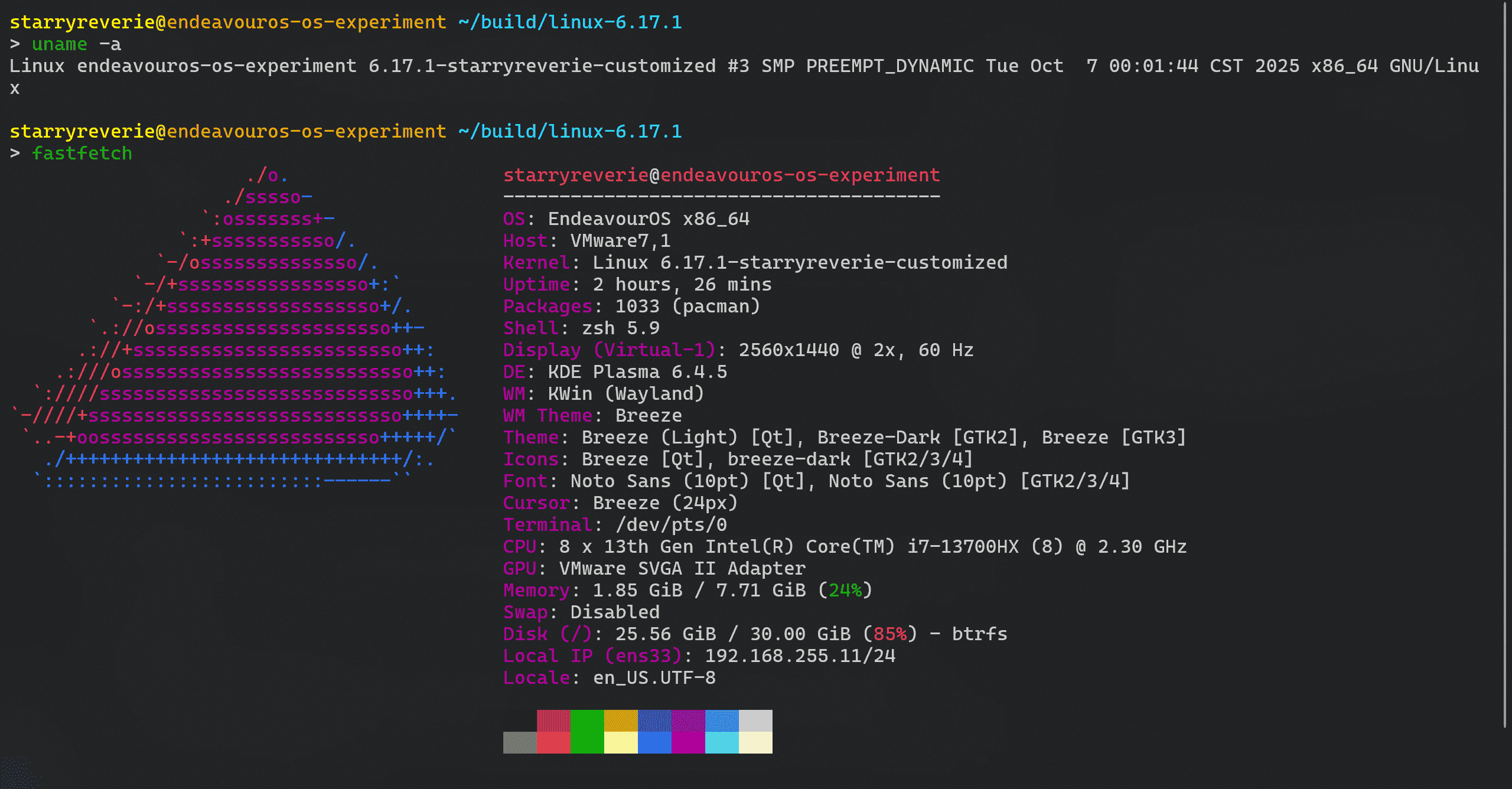Click the 'Swap' label in system info
This screenshot has height=789, width=1512.
[525, 612]
